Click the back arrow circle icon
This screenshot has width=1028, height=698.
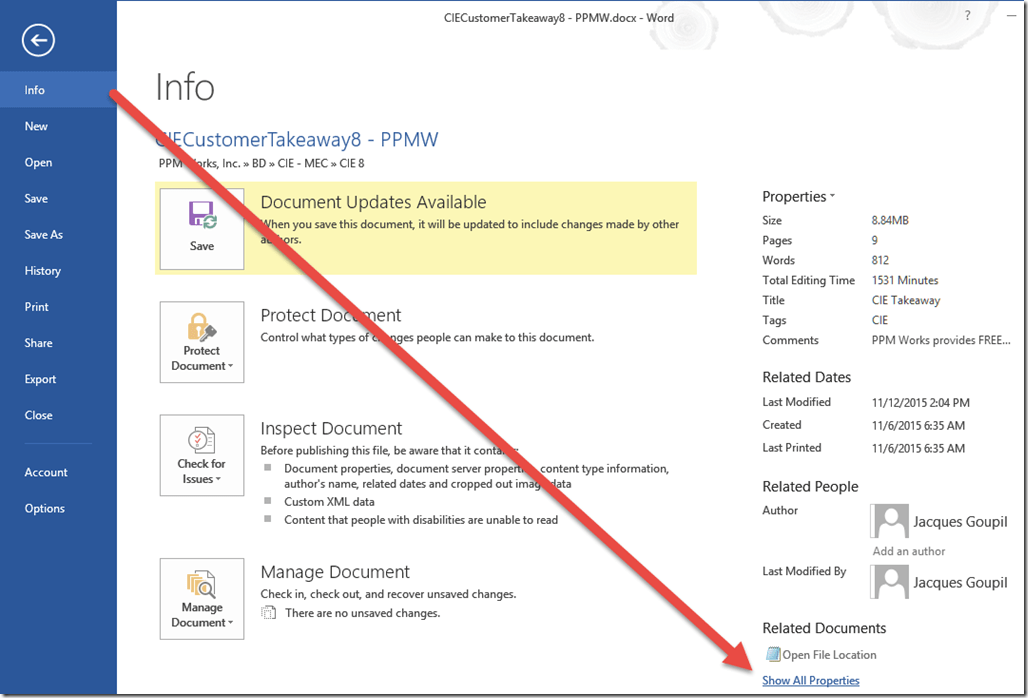tap(38, 41)
